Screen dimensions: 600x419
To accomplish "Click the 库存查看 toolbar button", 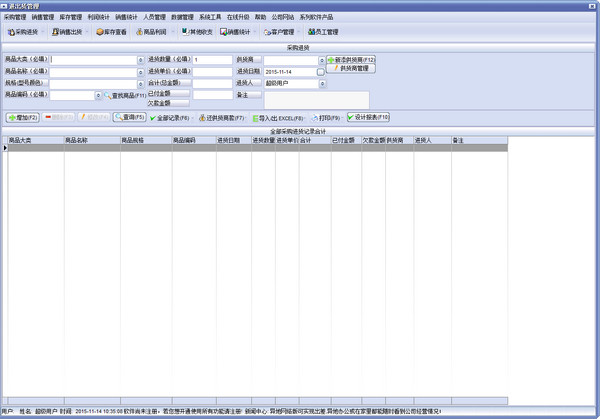I will point(112,32).
